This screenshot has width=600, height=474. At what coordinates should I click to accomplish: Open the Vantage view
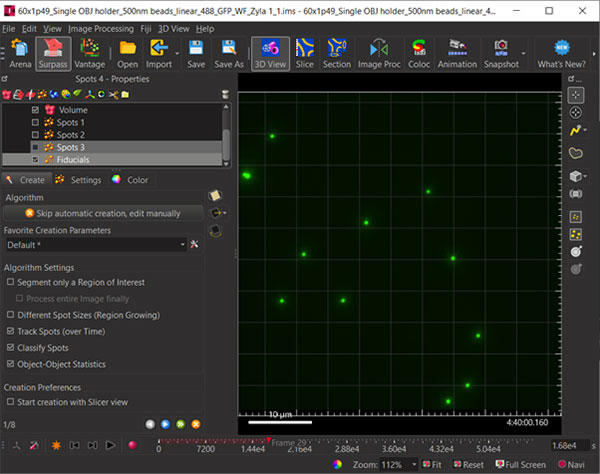tap(90, 54)
